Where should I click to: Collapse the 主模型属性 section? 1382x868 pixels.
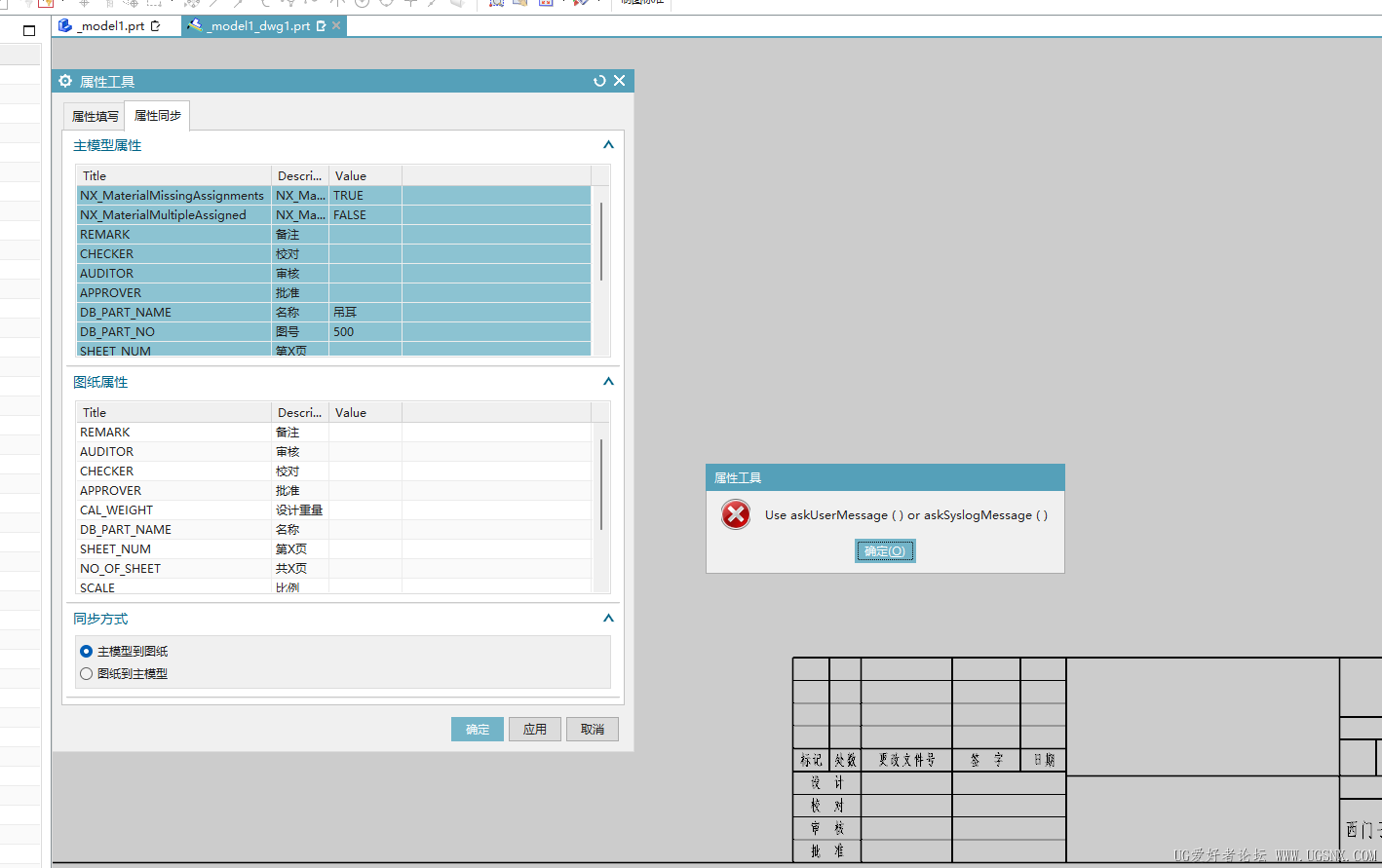[x=608, y=145]
